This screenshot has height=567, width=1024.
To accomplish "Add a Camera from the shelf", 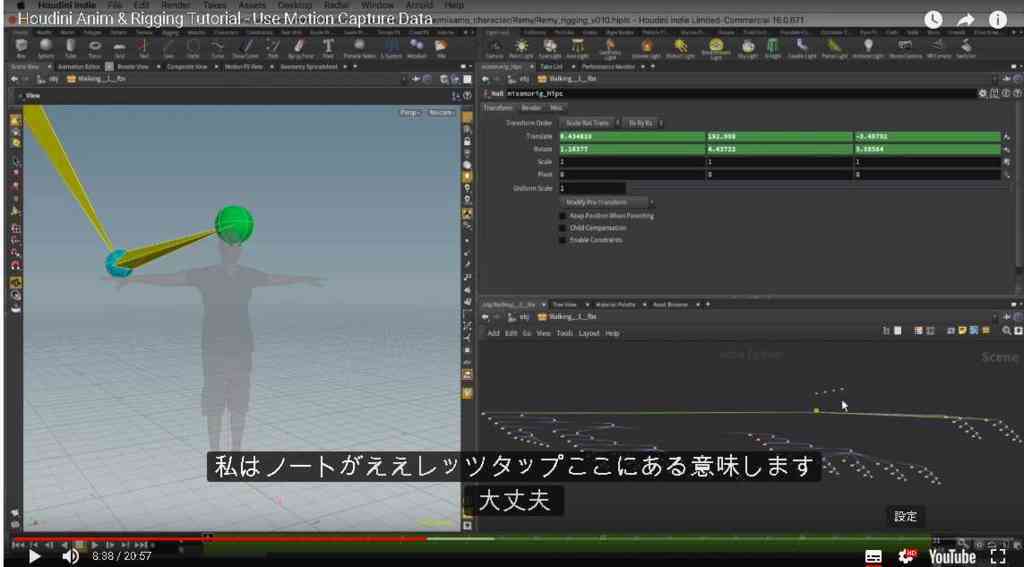I will [x=495, y=48].
